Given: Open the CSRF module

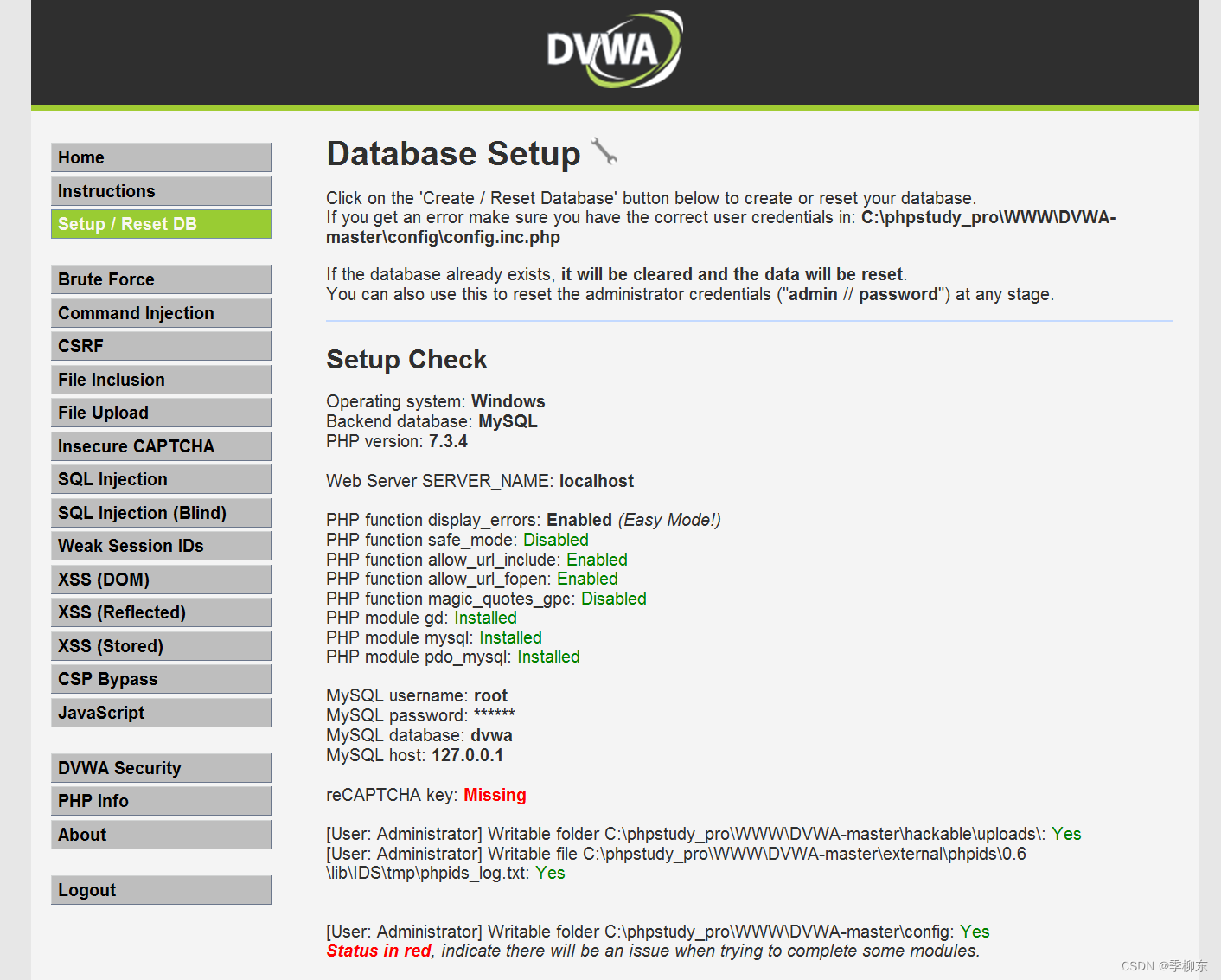Looking at the screenshot, I should (161, 346).
